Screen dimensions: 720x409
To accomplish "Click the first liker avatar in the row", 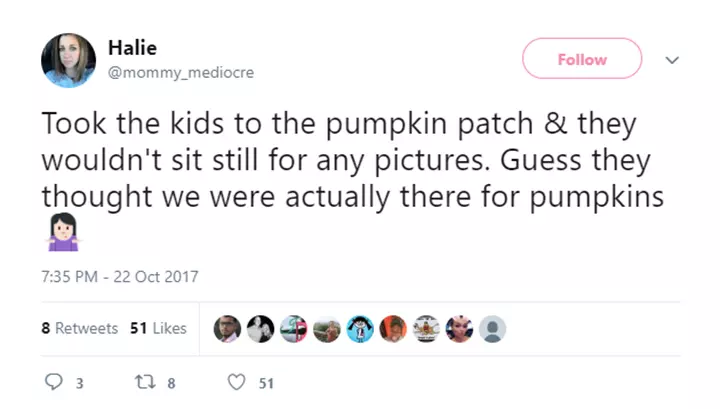I will pos(227,329).
